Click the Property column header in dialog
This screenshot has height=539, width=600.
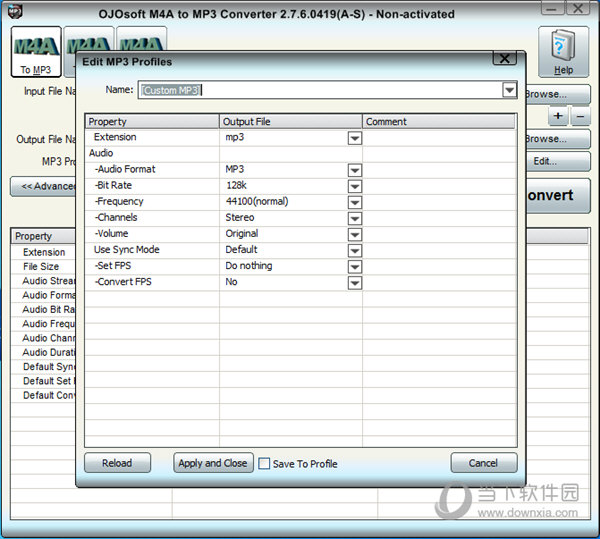click(x=152, y=122)
